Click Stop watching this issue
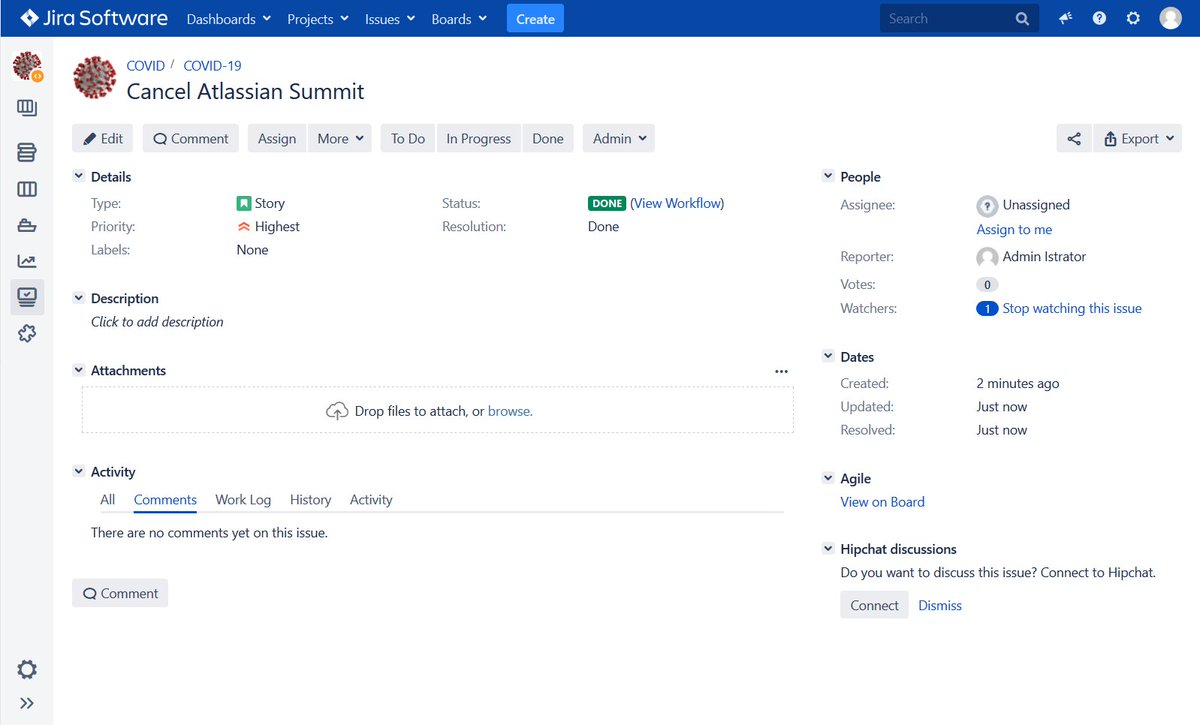Image resolution: width=1200 pixels, height=725 pixels. coord(1072,309)
